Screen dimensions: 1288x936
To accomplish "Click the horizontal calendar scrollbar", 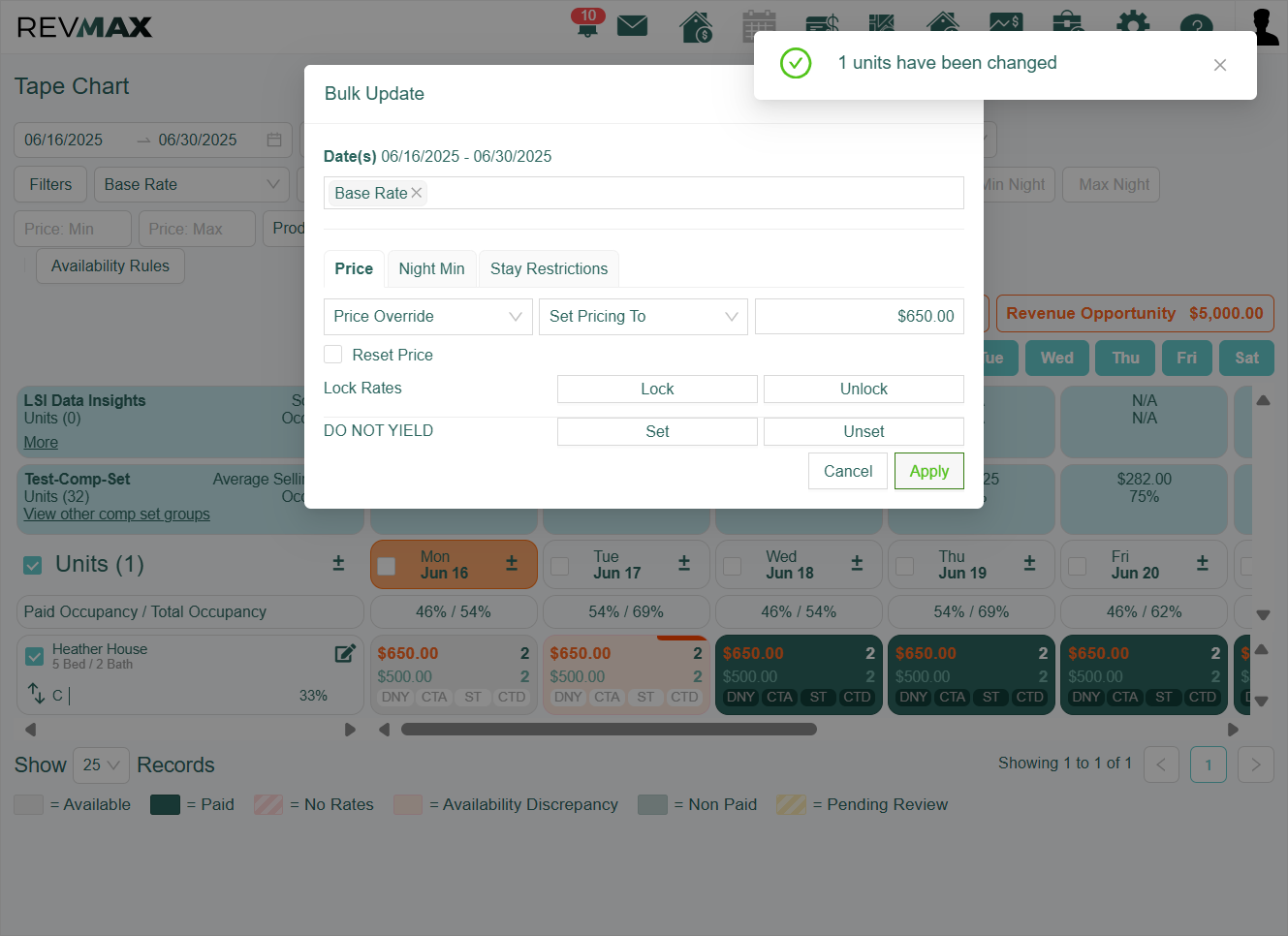I will pyautogui.click(x=609, y=730).
